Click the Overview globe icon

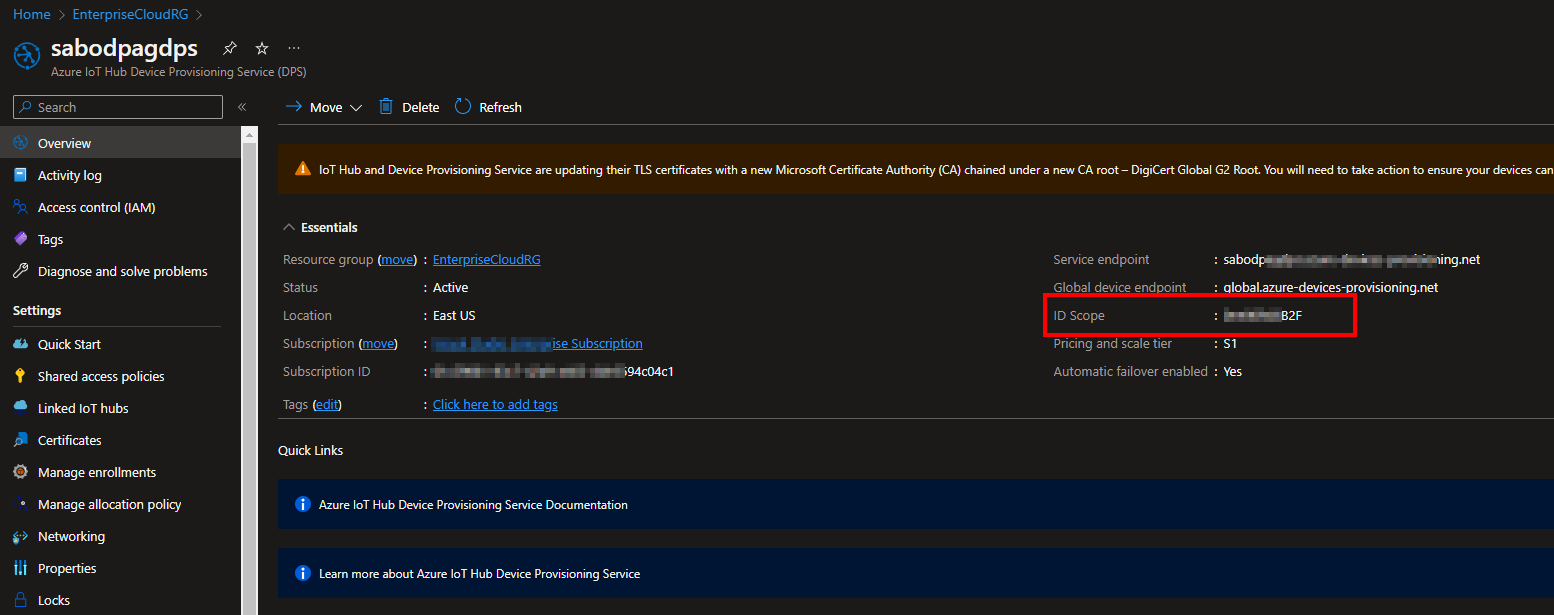pos(20,143)
